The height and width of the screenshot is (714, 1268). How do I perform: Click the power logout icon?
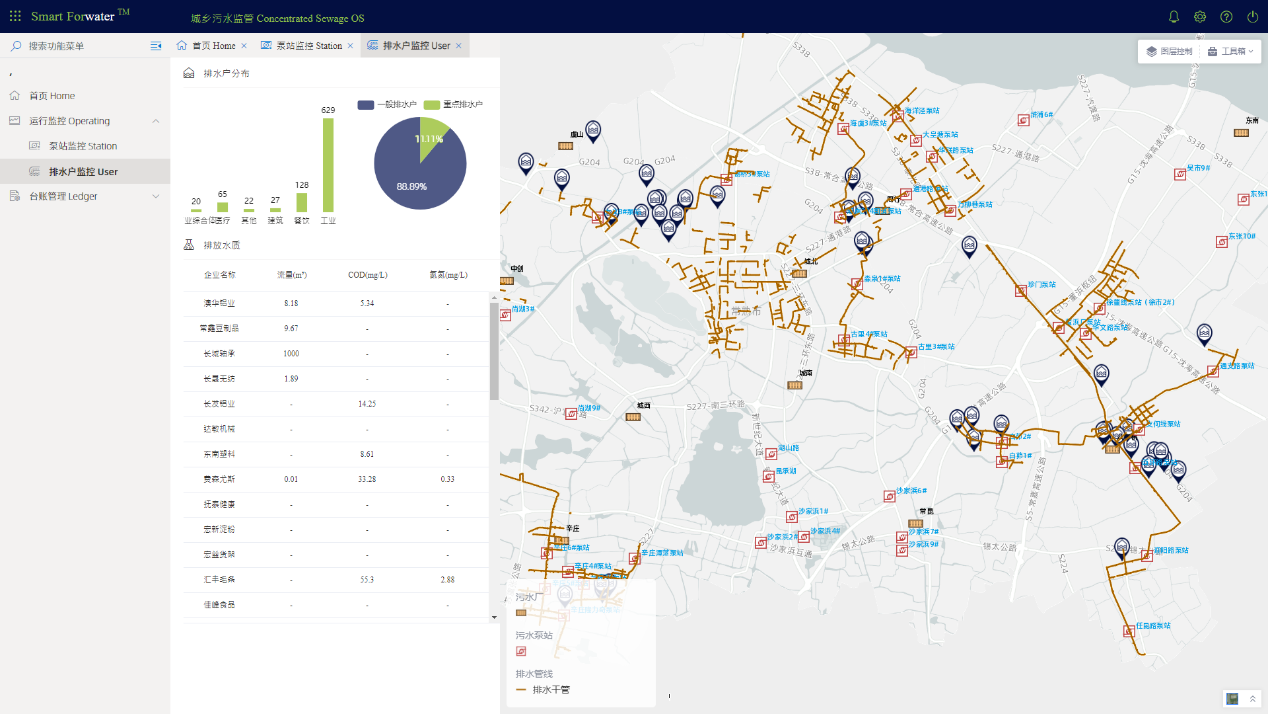pyautogui.click(x=1252, y=17)
